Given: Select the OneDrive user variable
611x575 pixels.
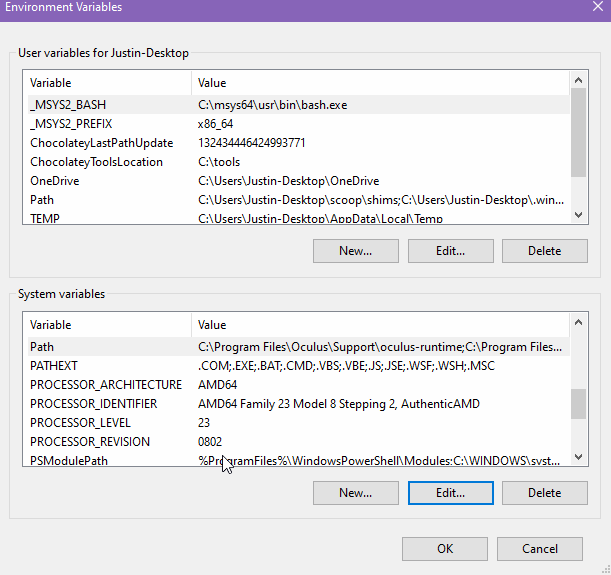Looking at the screenshot, I should pos(54,181).
